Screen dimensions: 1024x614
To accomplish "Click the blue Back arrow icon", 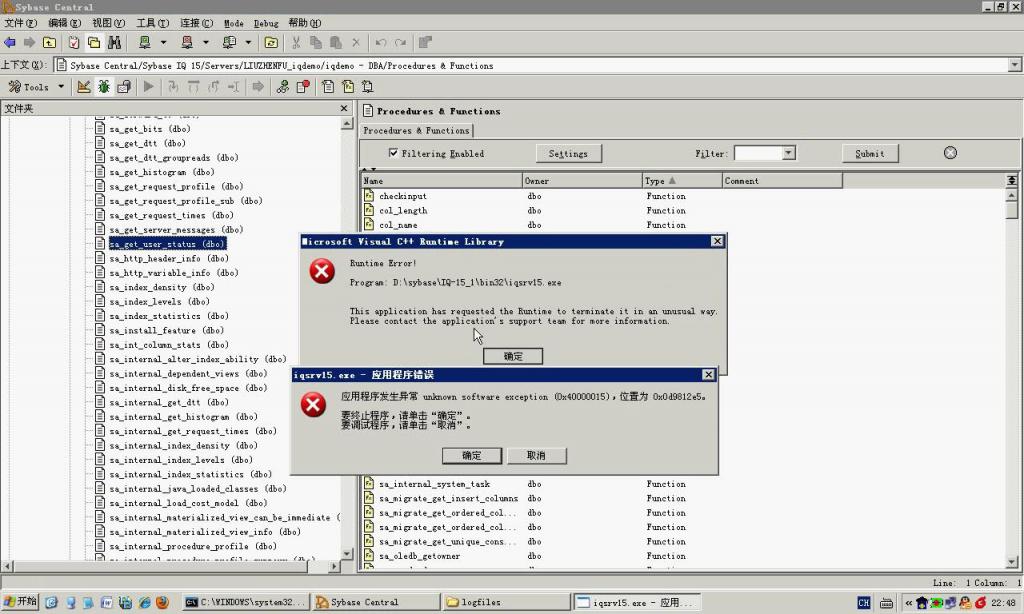I will 10,42.
